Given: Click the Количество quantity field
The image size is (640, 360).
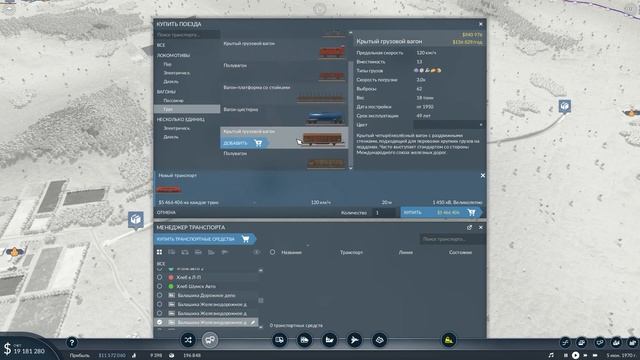Looking at the screenshot, I should (384, 212).
